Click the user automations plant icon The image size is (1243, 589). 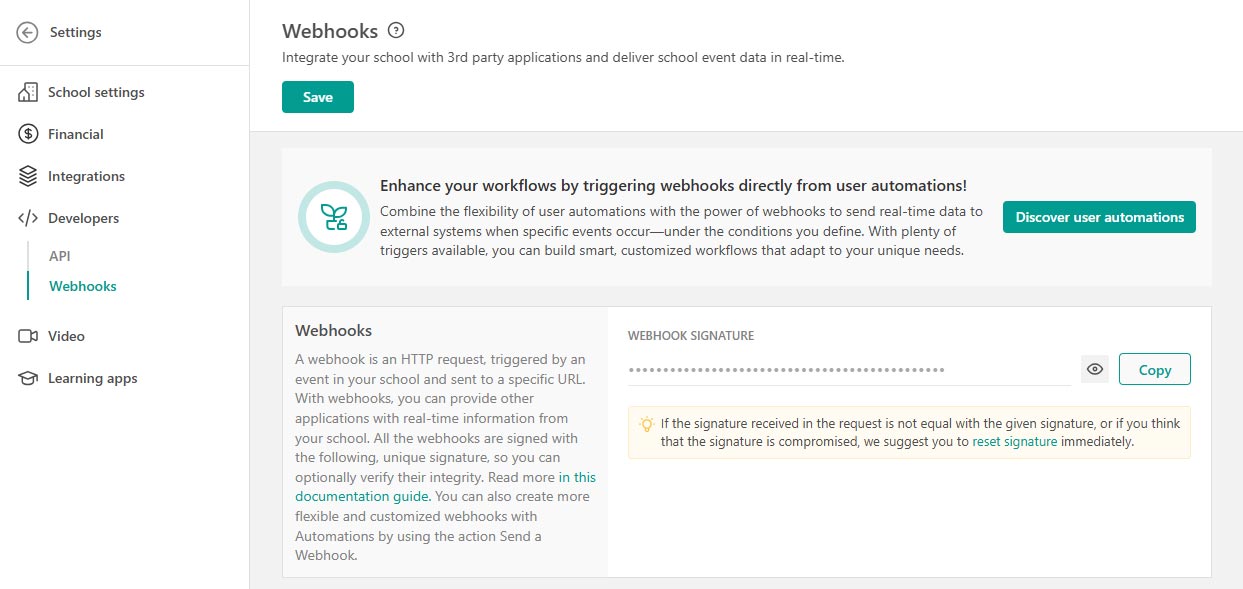334,217
